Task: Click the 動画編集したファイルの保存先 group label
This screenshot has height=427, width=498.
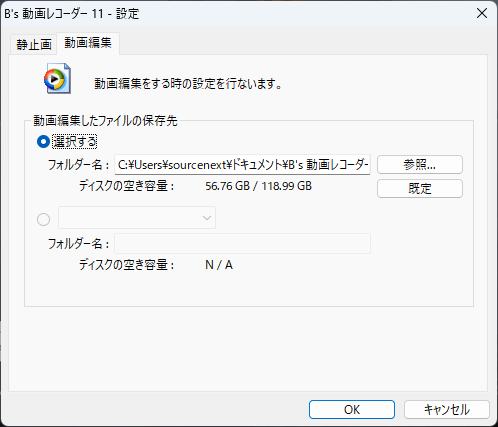Action: [105, 121]
